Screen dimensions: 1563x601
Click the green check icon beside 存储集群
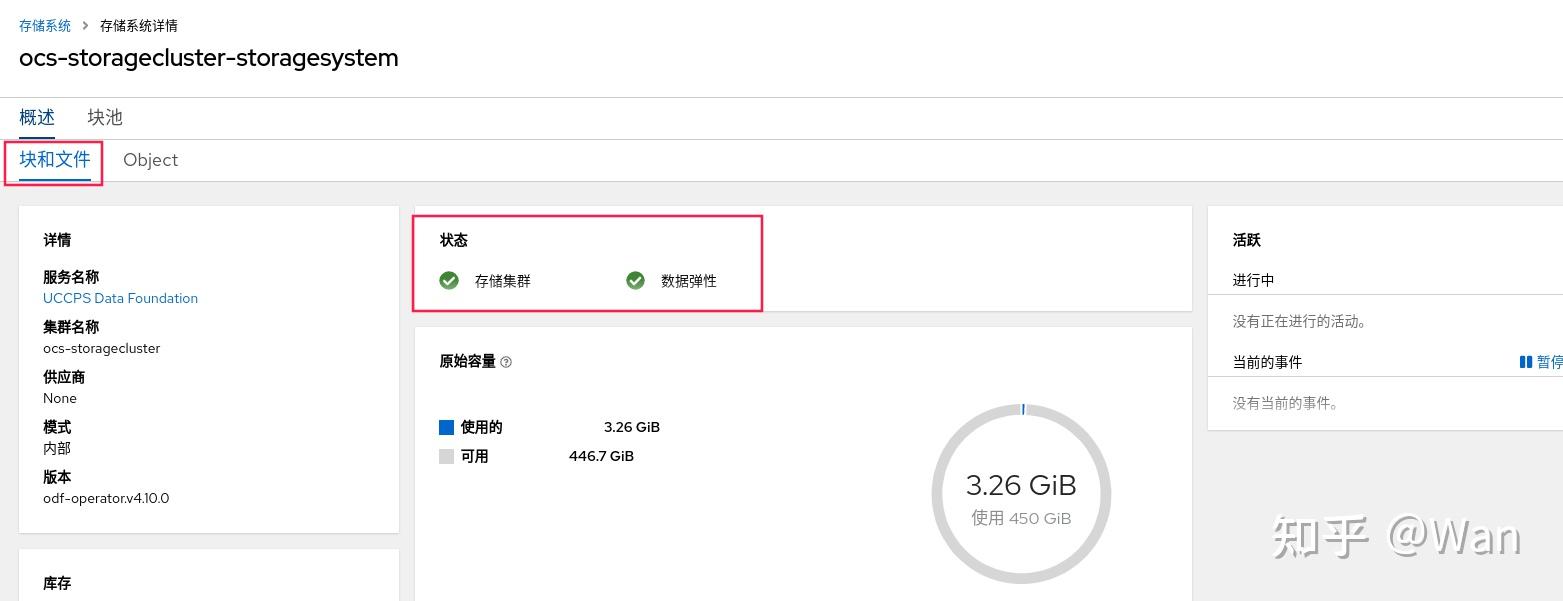pyautogui.click(x=448, y=281)
